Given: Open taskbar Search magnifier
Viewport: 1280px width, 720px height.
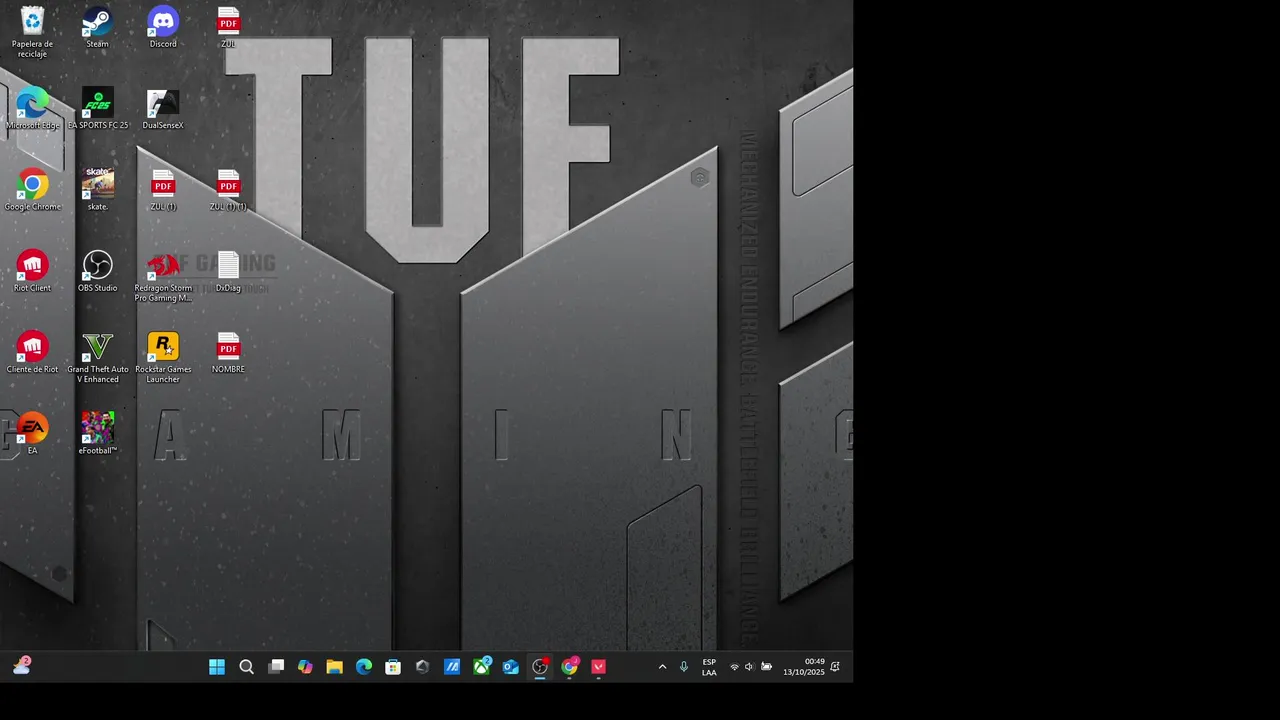Looking at the screenshot, I should pos(246,667).
